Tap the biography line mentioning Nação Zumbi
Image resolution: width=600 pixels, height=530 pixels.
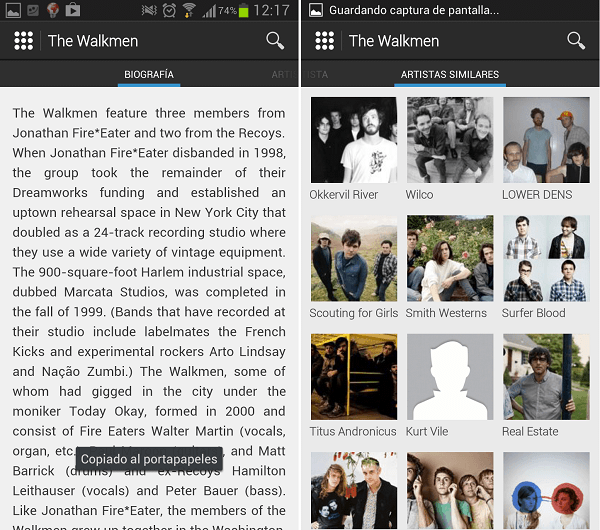149,372
